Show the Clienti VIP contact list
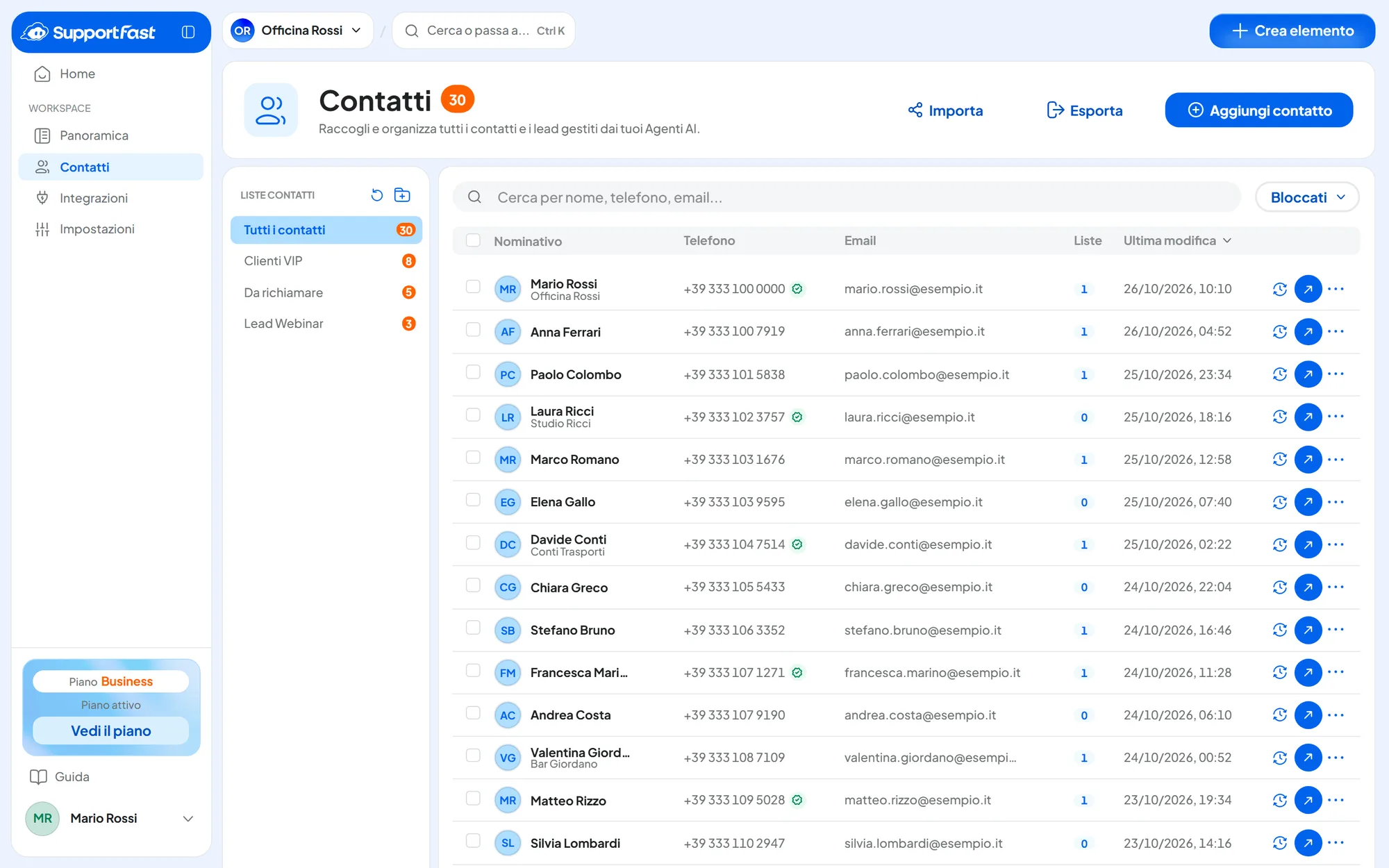This screenshot has width=1389, height=868. 326,261
